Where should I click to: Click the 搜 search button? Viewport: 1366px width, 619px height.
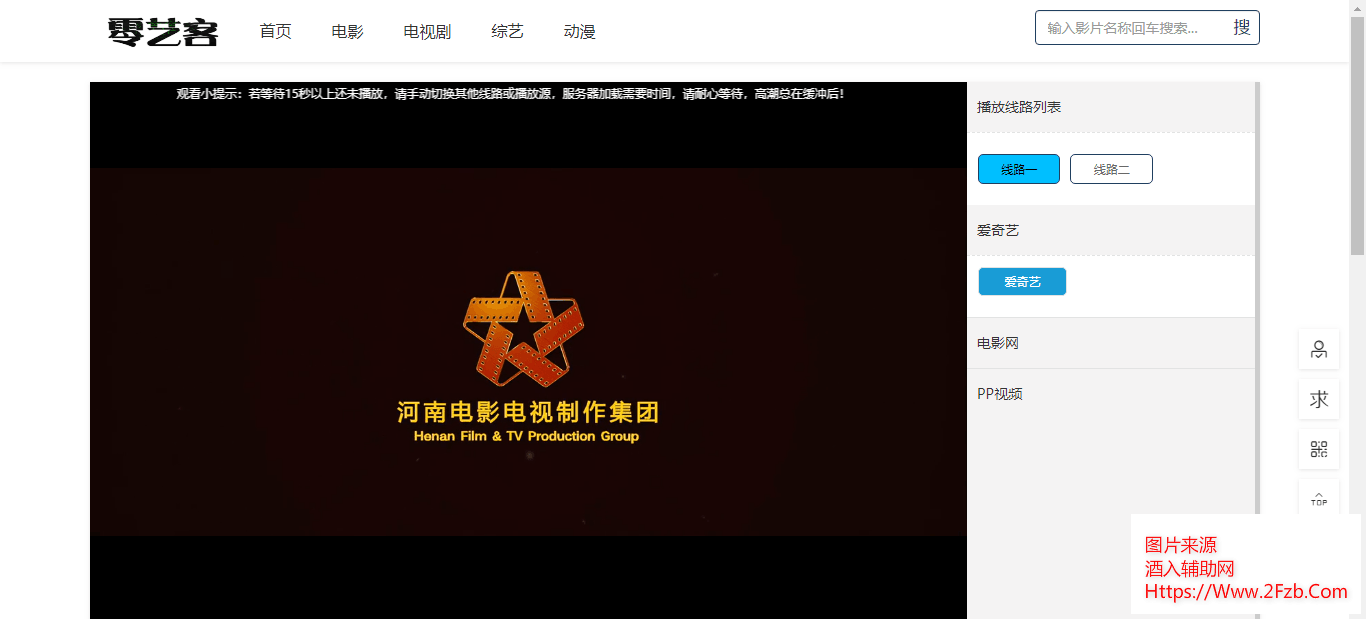pos(1241,28)
